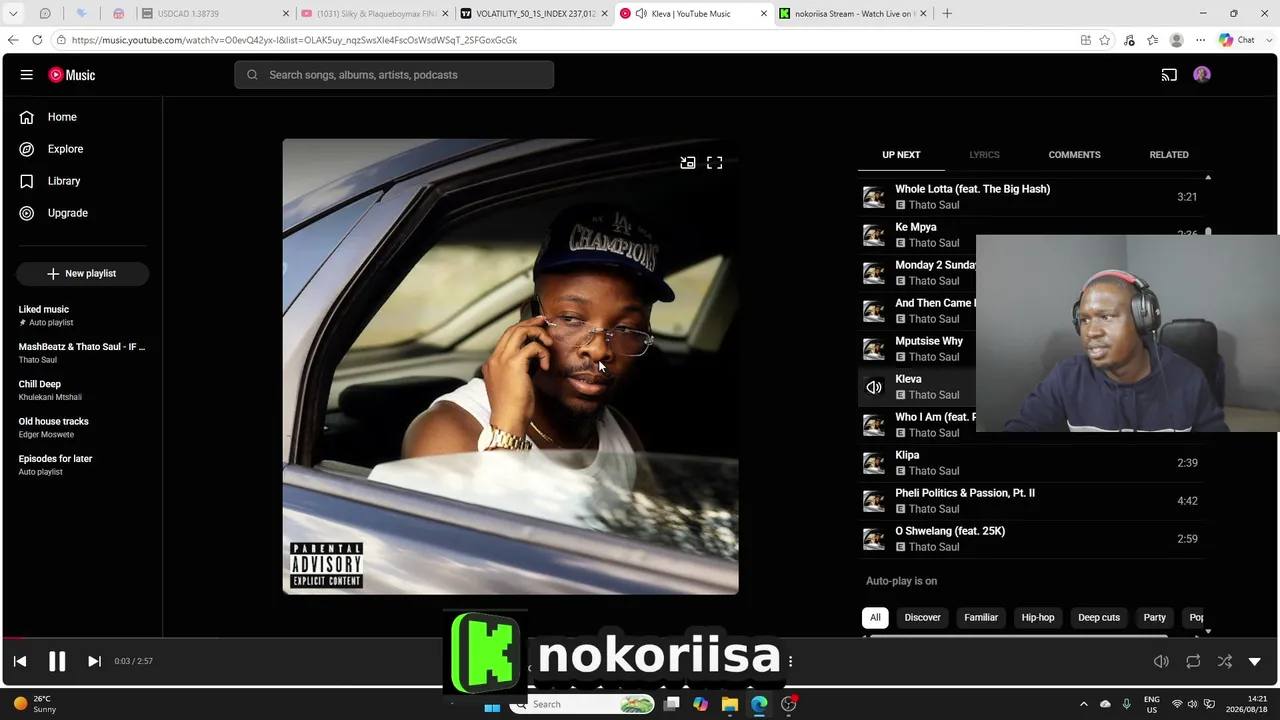The height and width of the screenshot is (720, 1280).
Task: Open the Liked music playlist
Action: click(x=82, y=315)
